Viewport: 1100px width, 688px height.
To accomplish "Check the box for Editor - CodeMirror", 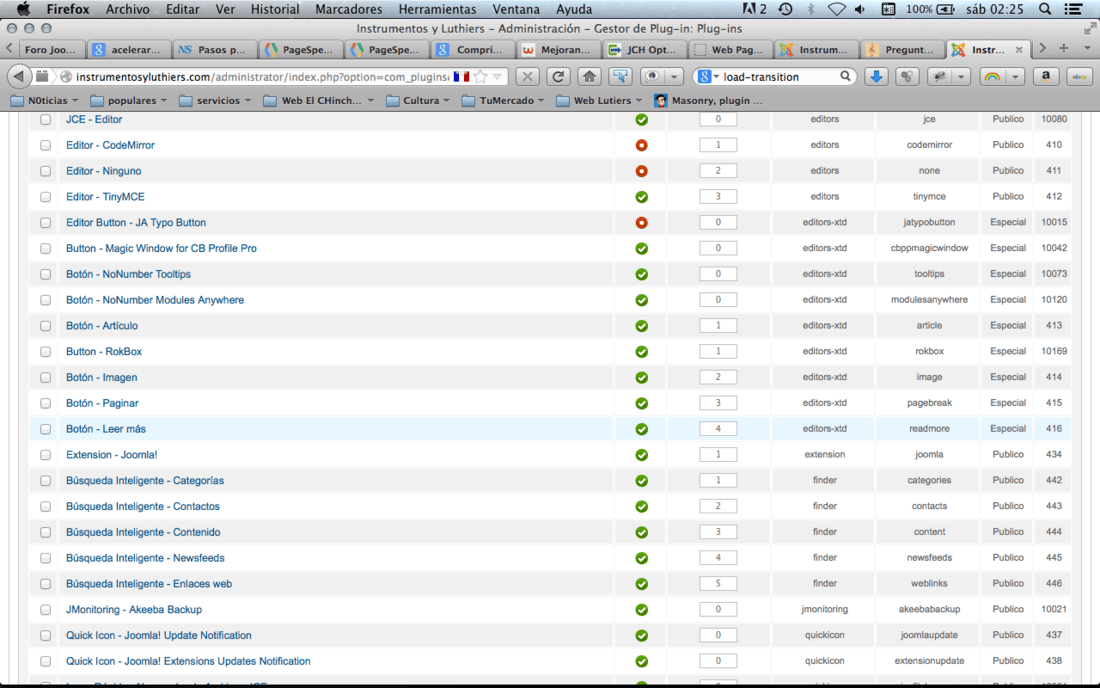I will point(46,145).
